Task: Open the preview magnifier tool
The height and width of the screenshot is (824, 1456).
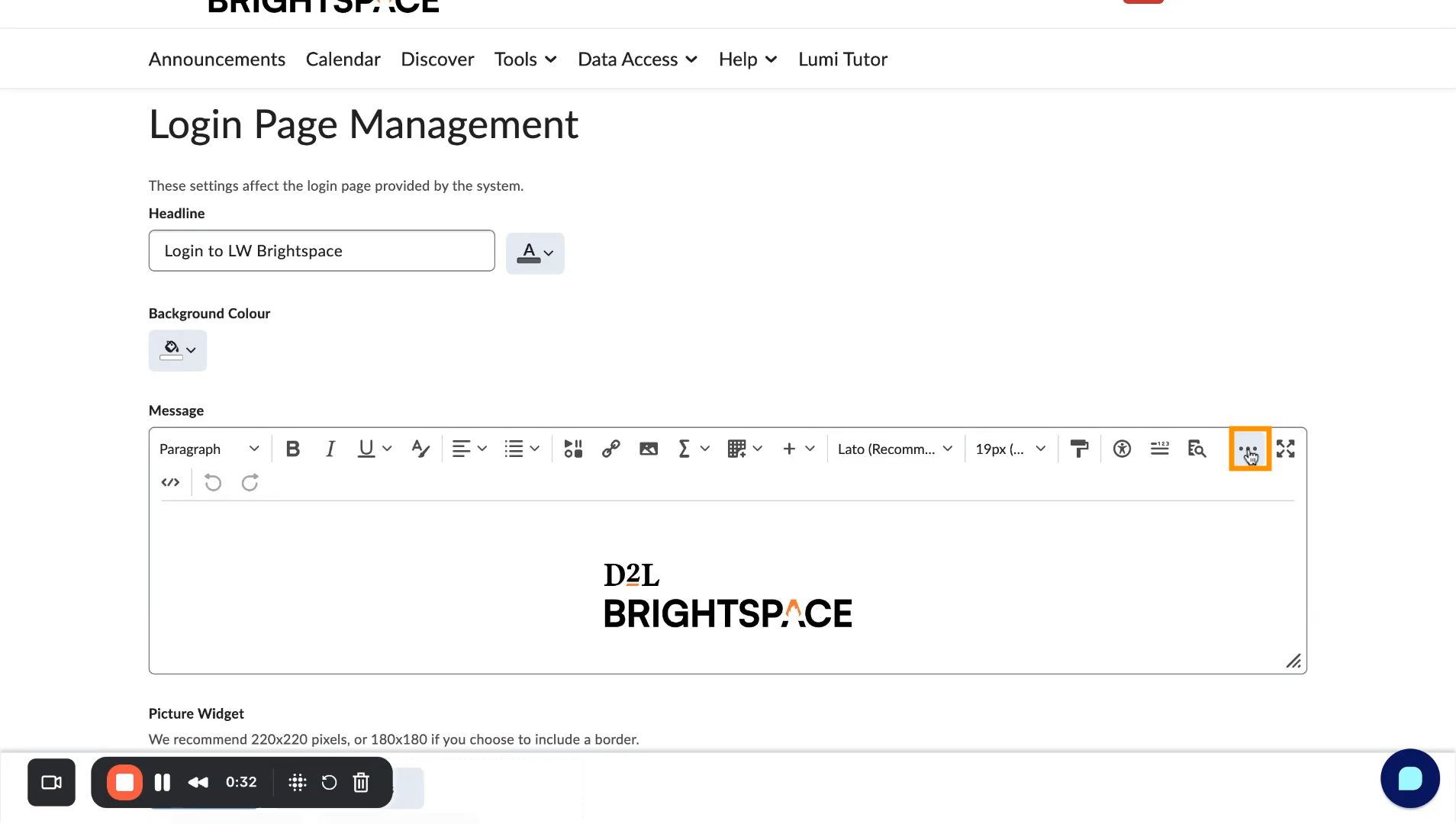Action: pos(1197,449)
